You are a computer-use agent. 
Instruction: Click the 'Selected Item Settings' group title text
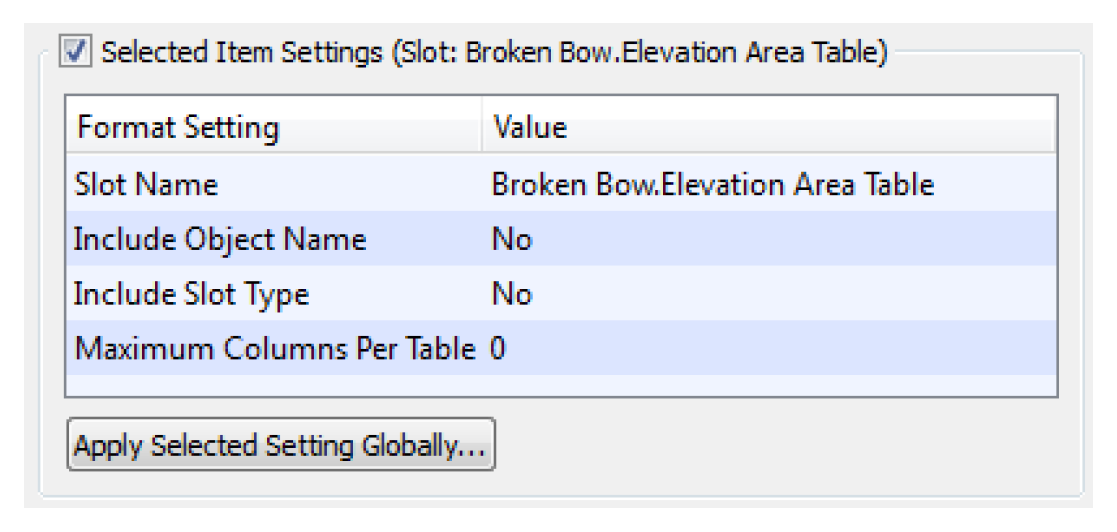click(239, 52)
